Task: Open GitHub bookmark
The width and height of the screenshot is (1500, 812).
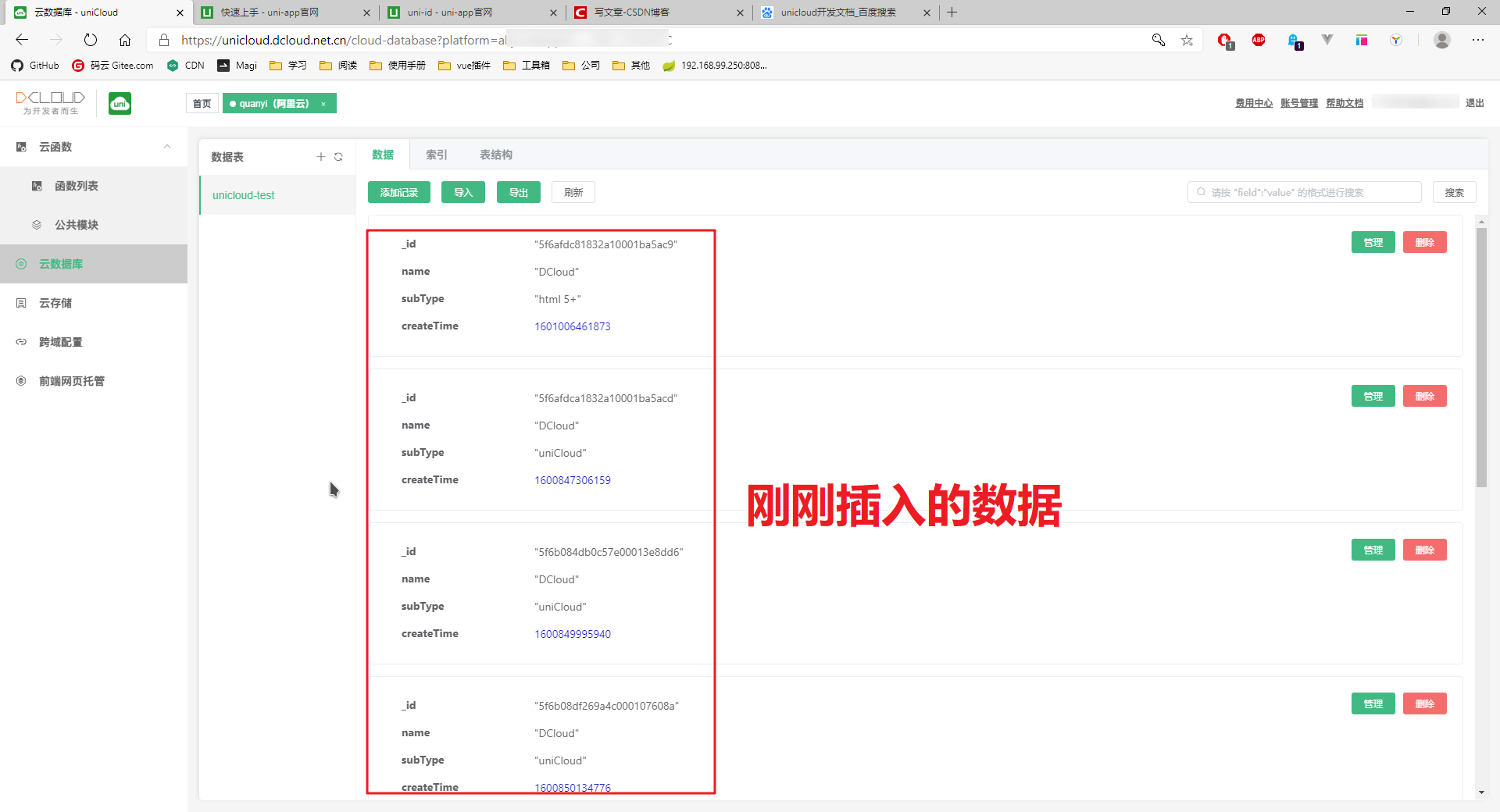Action: click(x=35, y=66)
